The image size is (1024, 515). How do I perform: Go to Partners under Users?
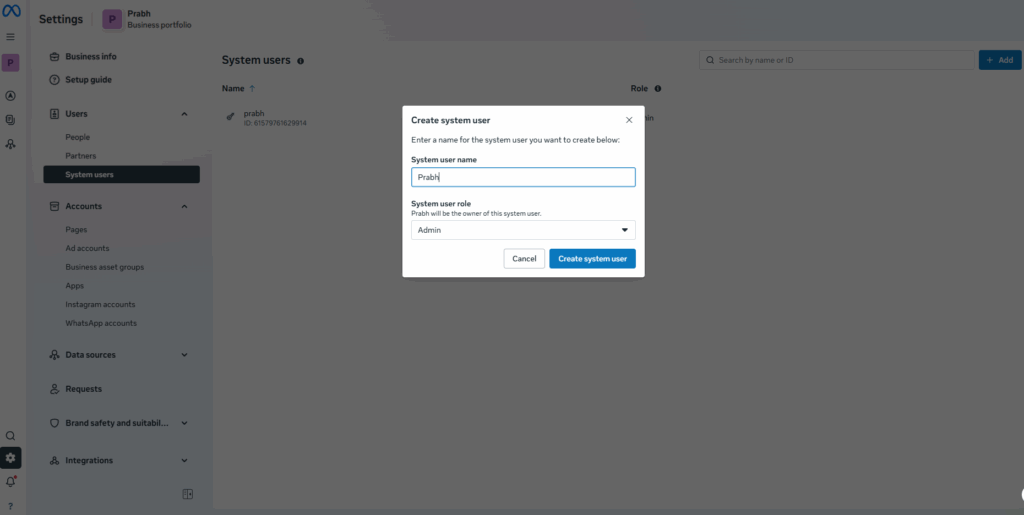tap(80, 156)
